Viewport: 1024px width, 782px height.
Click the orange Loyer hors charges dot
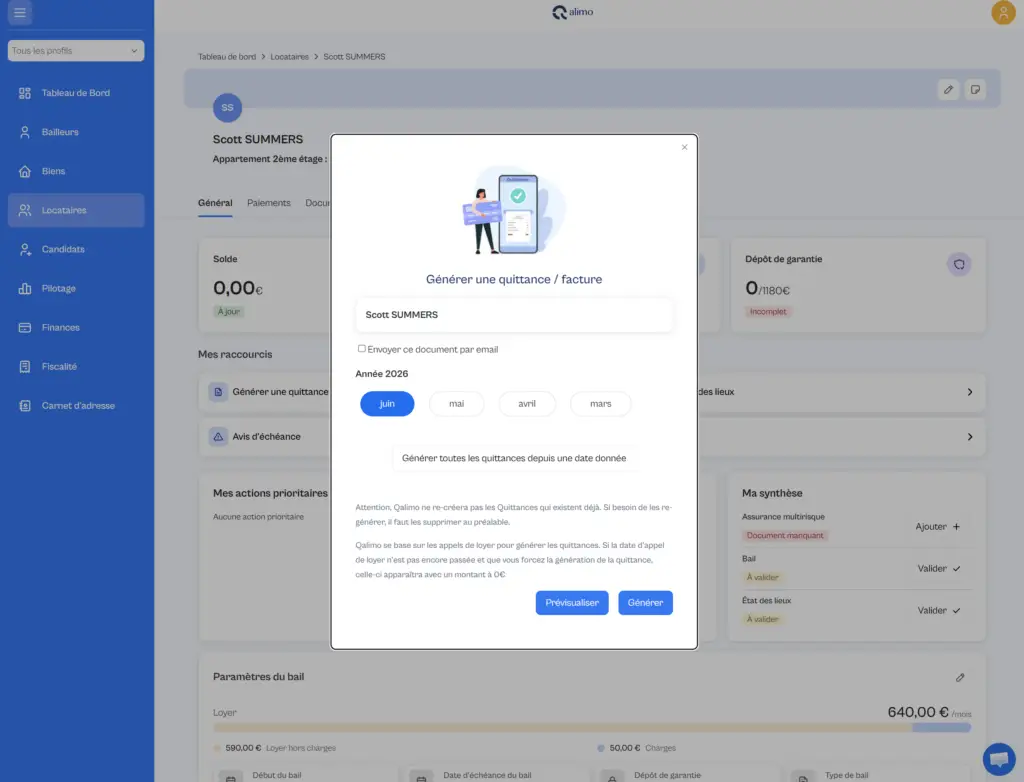point(217,748)
